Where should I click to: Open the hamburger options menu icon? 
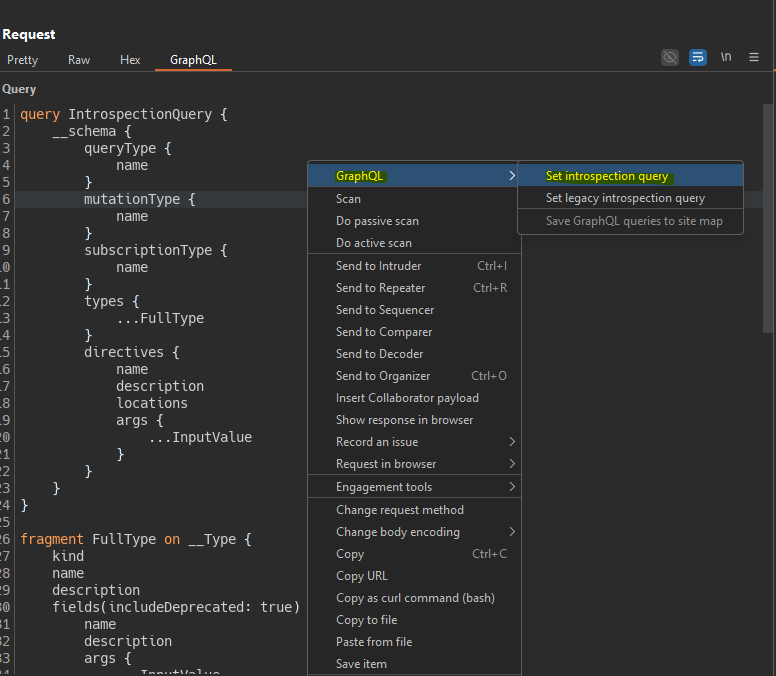(754, 57)
